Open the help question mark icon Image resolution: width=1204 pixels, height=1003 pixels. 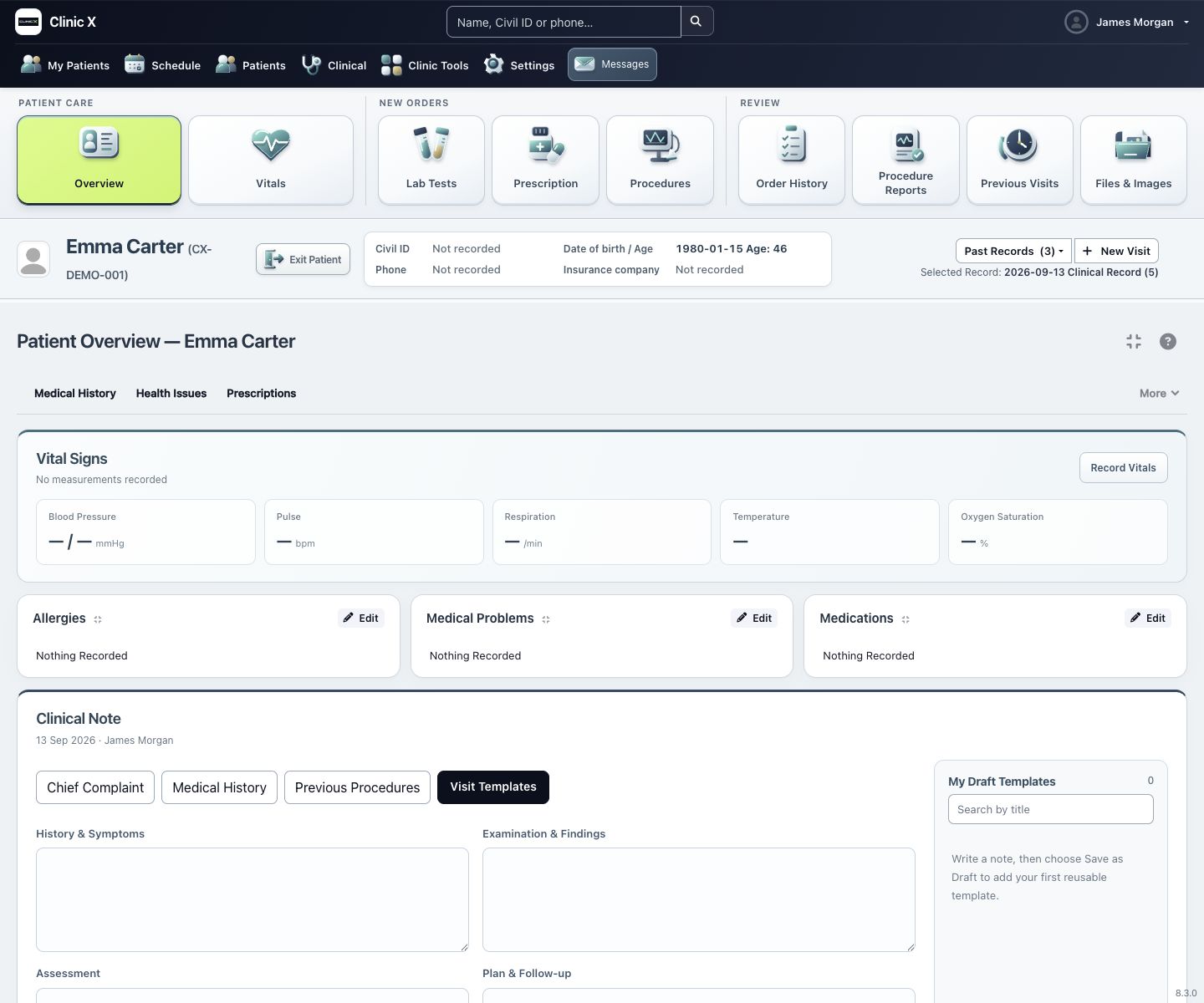coord(1168,341)
